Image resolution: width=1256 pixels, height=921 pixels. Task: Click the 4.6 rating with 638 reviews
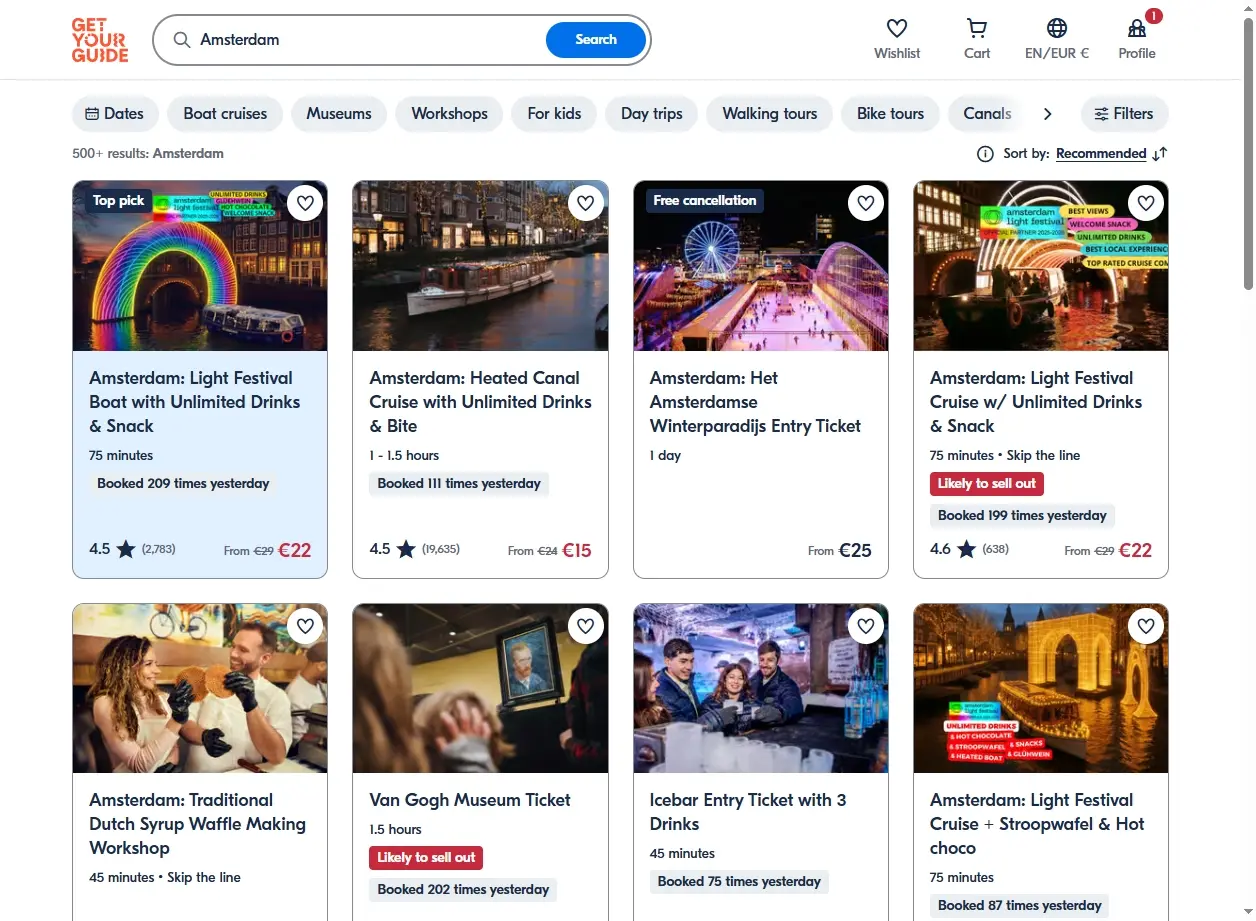point(969,549)
